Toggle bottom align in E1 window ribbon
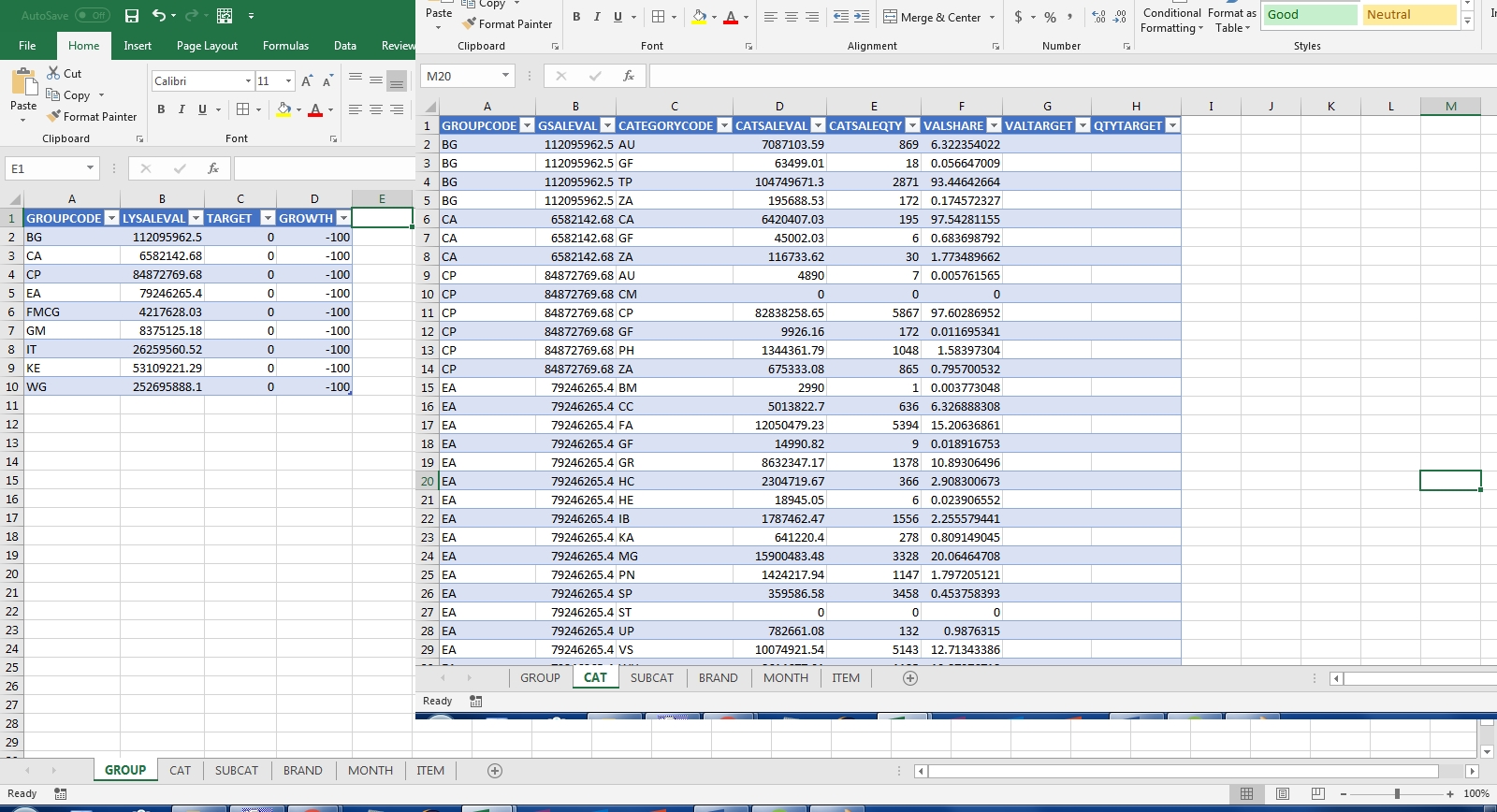Screen dimensions: 1497x812 click(397, 81)
